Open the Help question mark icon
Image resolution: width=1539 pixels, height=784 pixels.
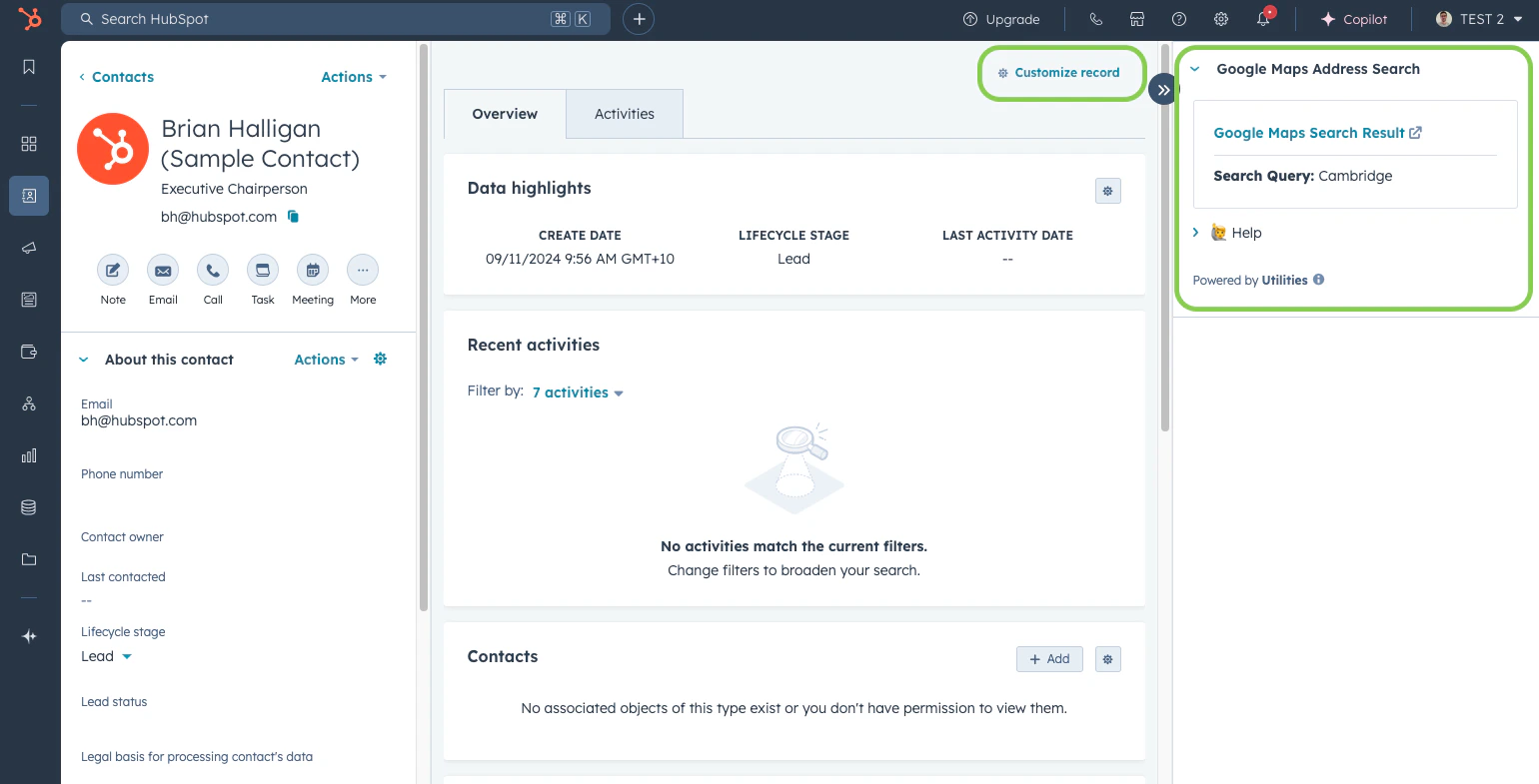click(x=1179, y=19)
